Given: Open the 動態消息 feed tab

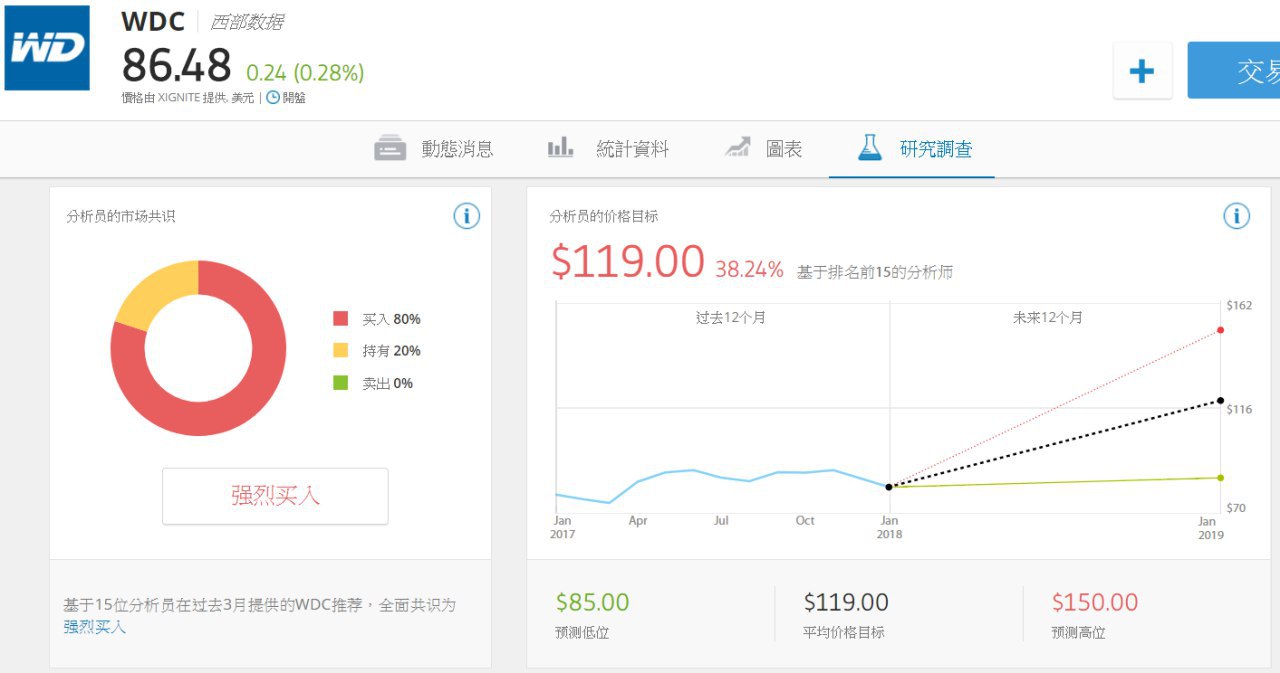Looking at the screenshot, I should click(x=434, y=149).
